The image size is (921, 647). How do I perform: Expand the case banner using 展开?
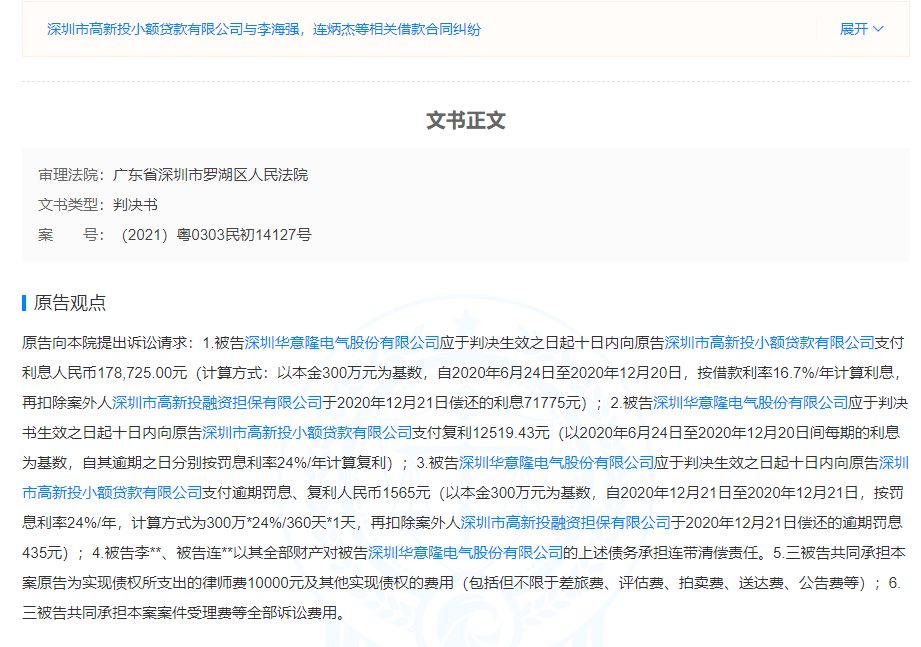tap(853, 29)
